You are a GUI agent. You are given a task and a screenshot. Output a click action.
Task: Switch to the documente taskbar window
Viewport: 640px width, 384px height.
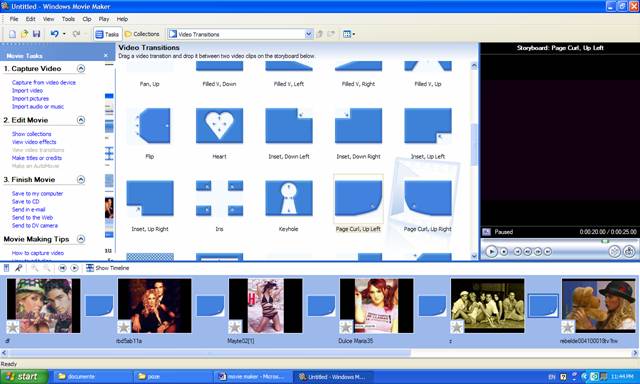pos(92,377)
